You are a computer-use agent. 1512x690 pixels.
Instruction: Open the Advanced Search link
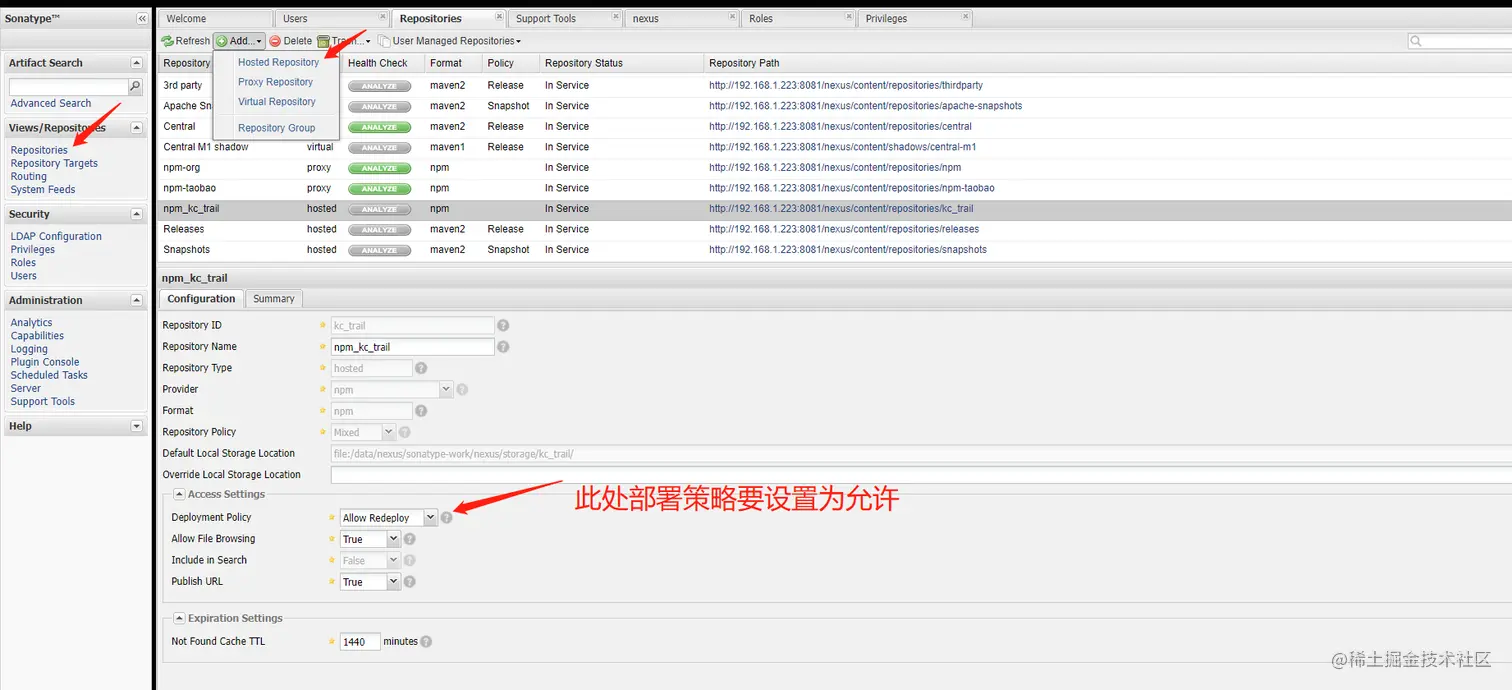tap(51, 103)
